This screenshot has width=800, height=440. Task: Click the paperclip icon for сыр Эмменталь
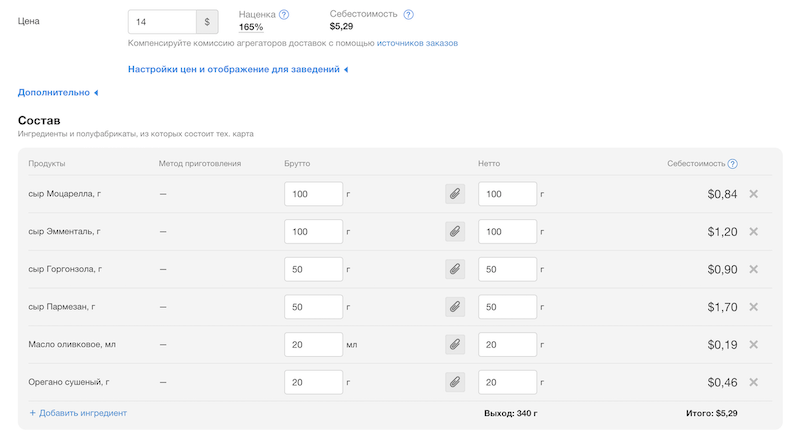[x=455, y=232]
